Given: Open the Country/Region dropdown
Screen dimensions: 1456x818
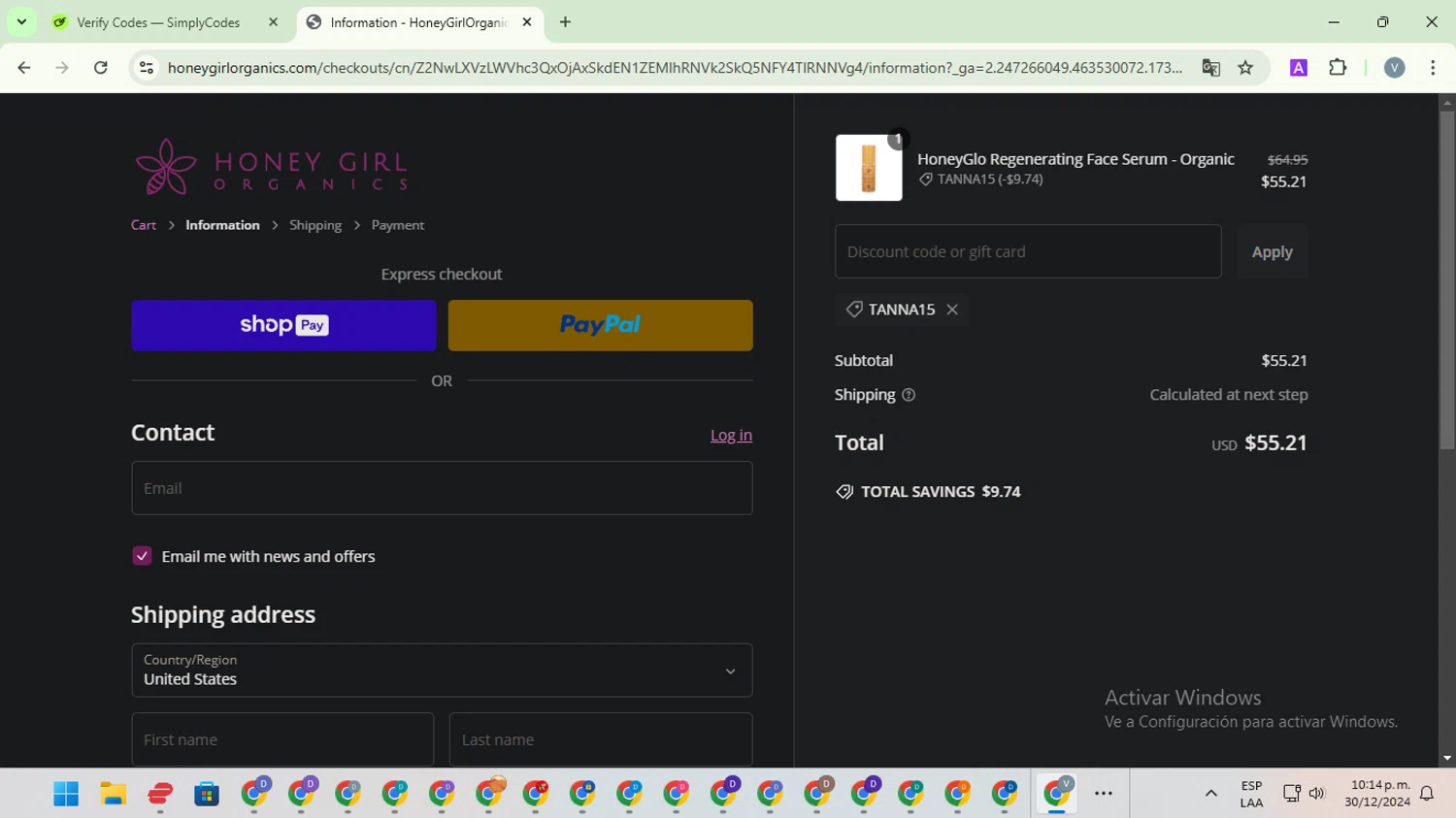Looking at the screenshot, I should (442, 671).
